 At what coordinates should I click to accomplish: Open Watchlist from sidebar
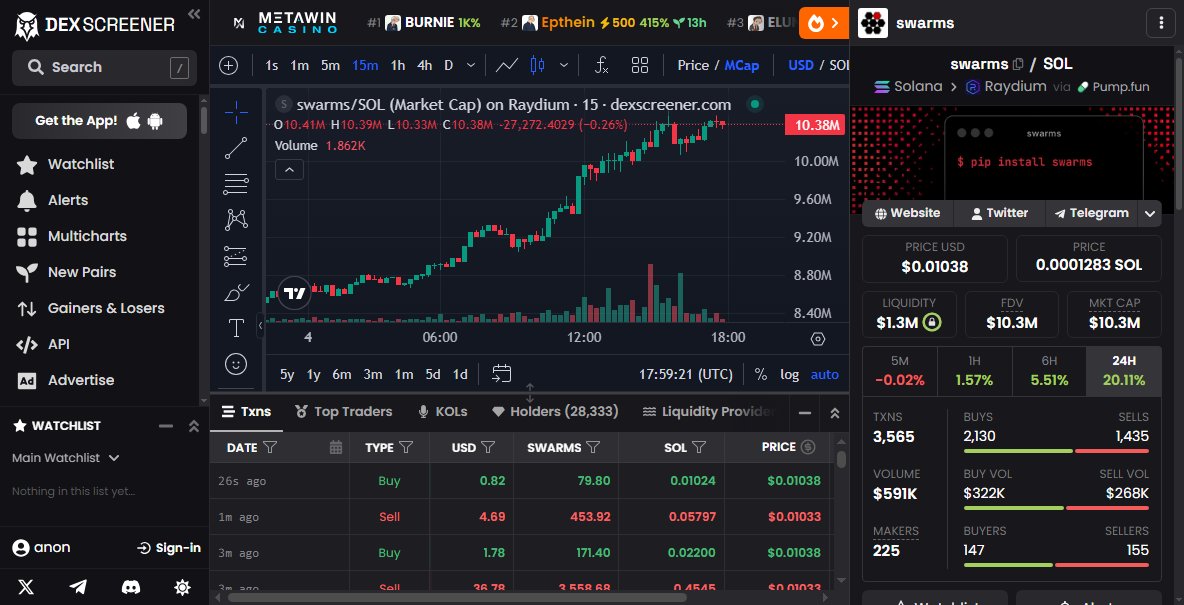click(x=81, y=165)
